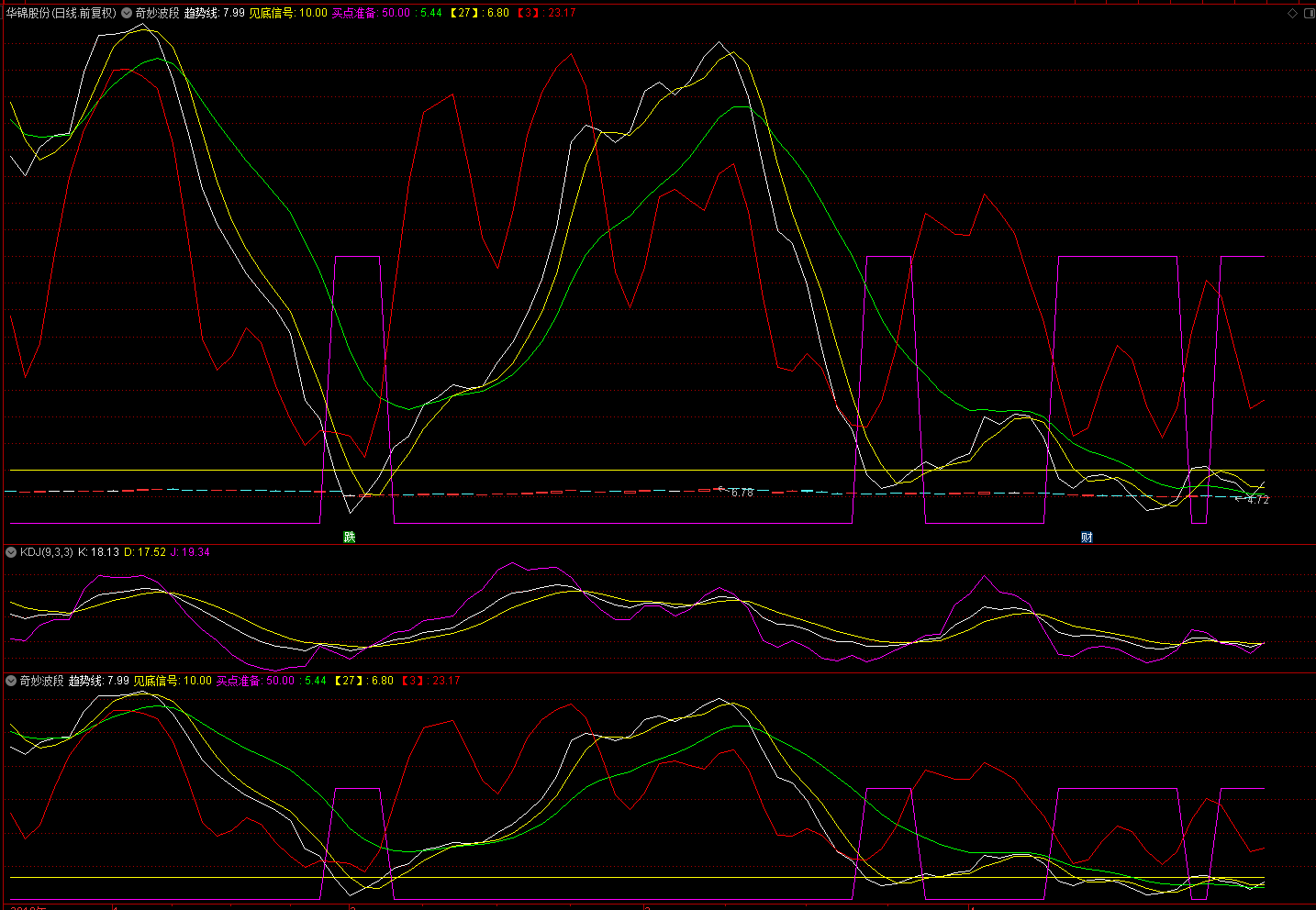Open the dropdown arrow of the bottom 奇妙波段 panel

click(x=11, y=681)
